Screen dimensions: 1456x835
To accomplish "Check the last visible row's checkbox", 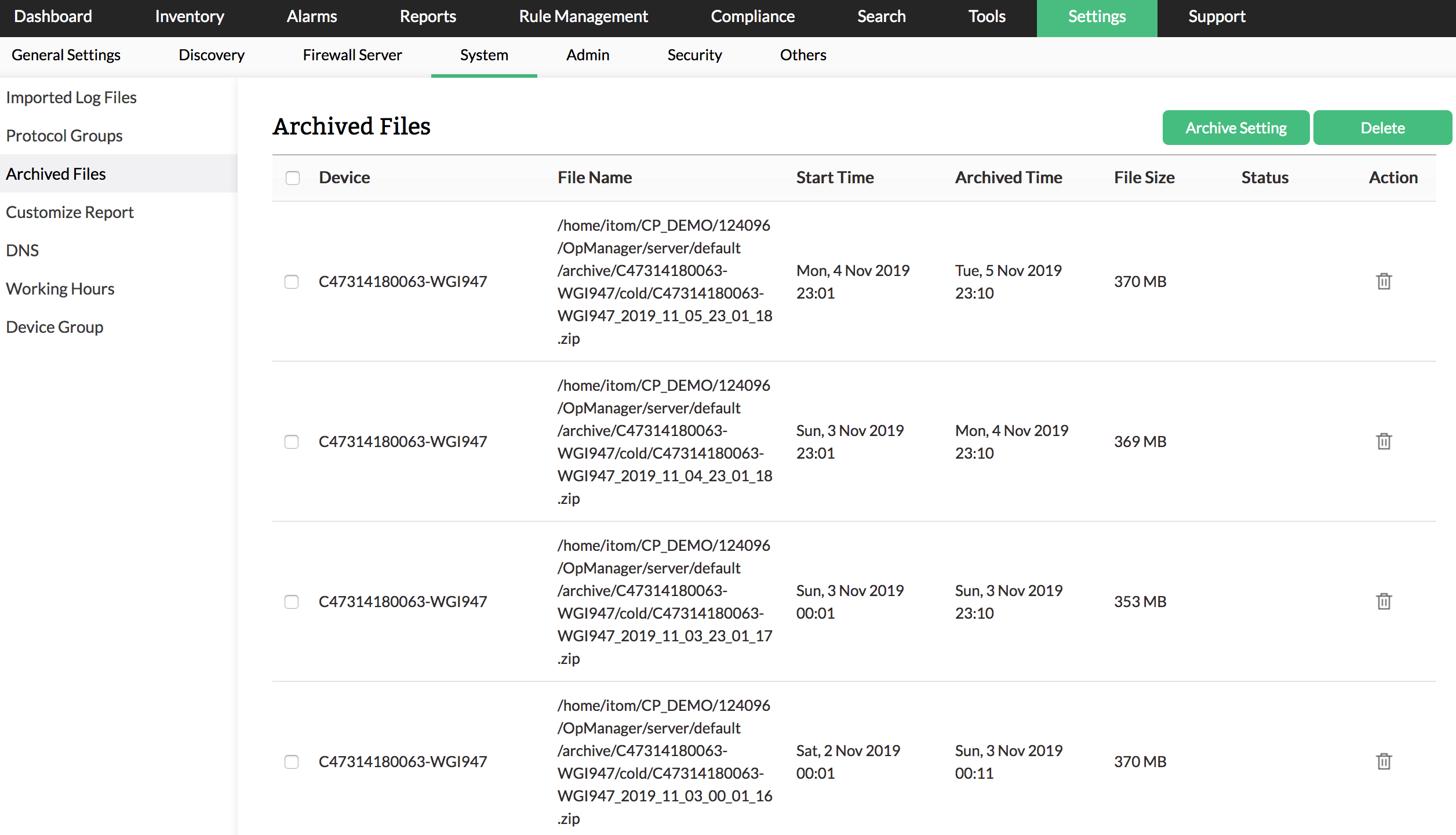I will 292,762.
